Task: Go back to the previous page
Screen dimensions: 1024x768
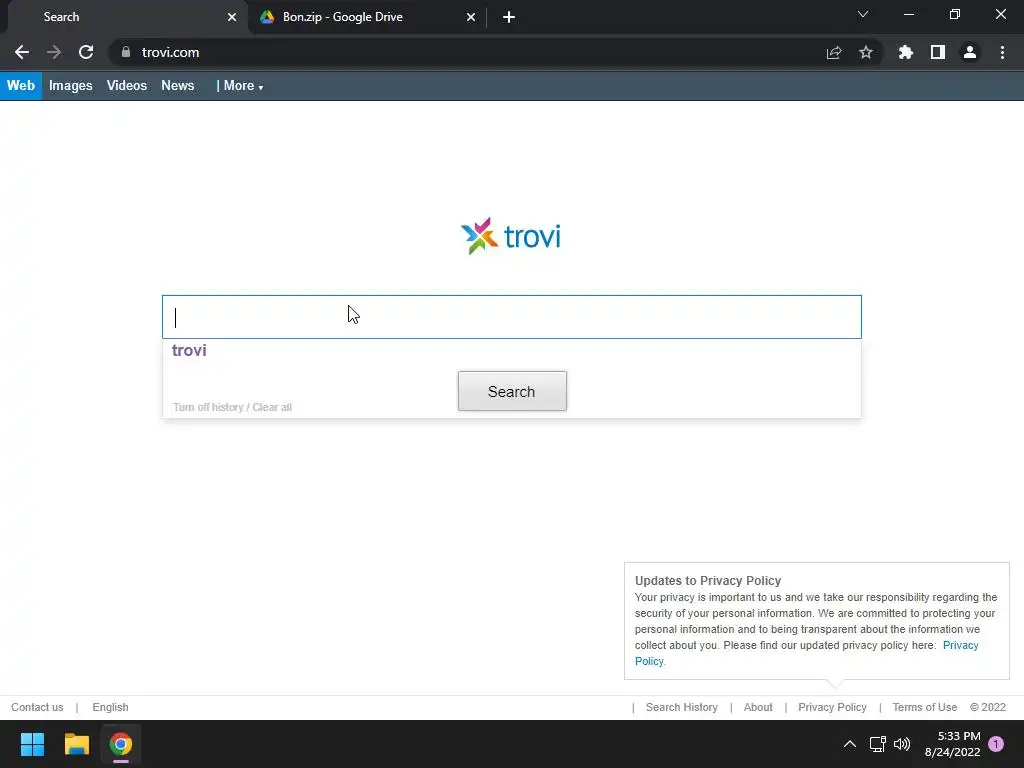Action: 22,52
